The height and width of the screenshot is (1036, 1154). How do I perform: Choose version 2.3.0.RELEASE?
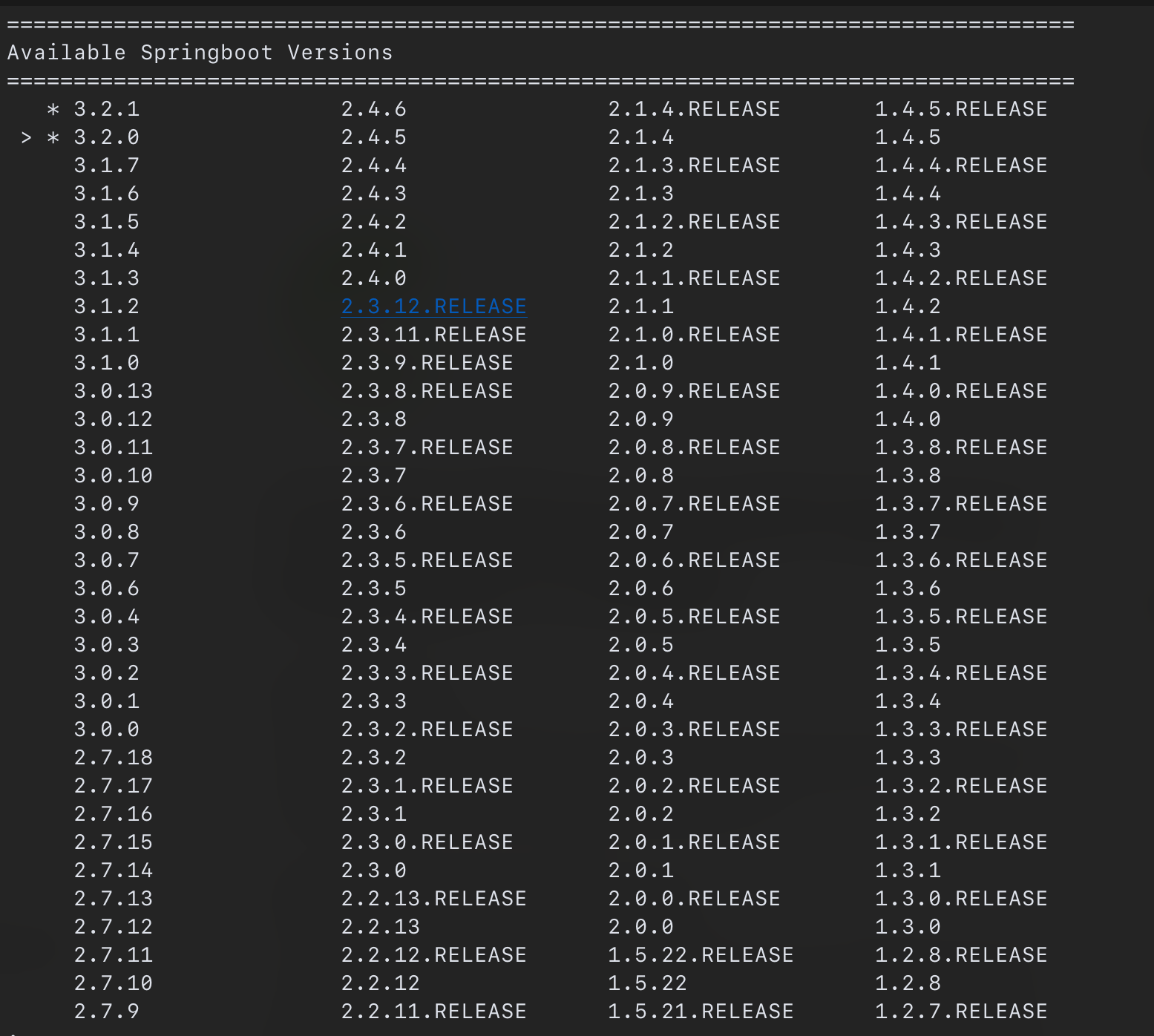[x=427, y=842]
